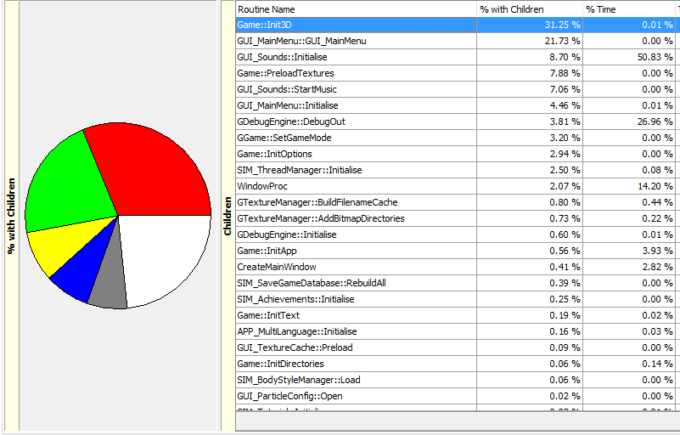Select the SIM_ThreadManager::Initialise row
Image resolution: width=680 pixels, height=435 pixels.
tap(458, 170)
